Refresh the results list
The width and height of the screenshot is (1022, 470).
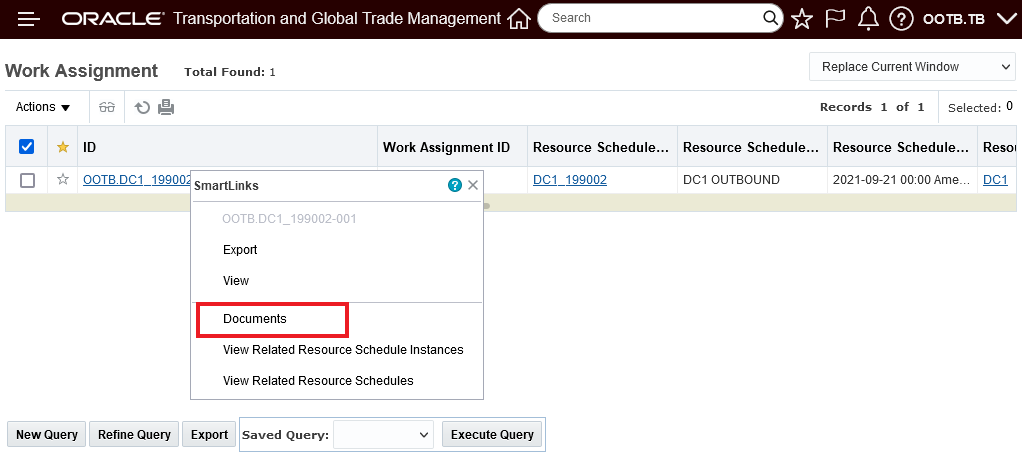pos(143,107)
